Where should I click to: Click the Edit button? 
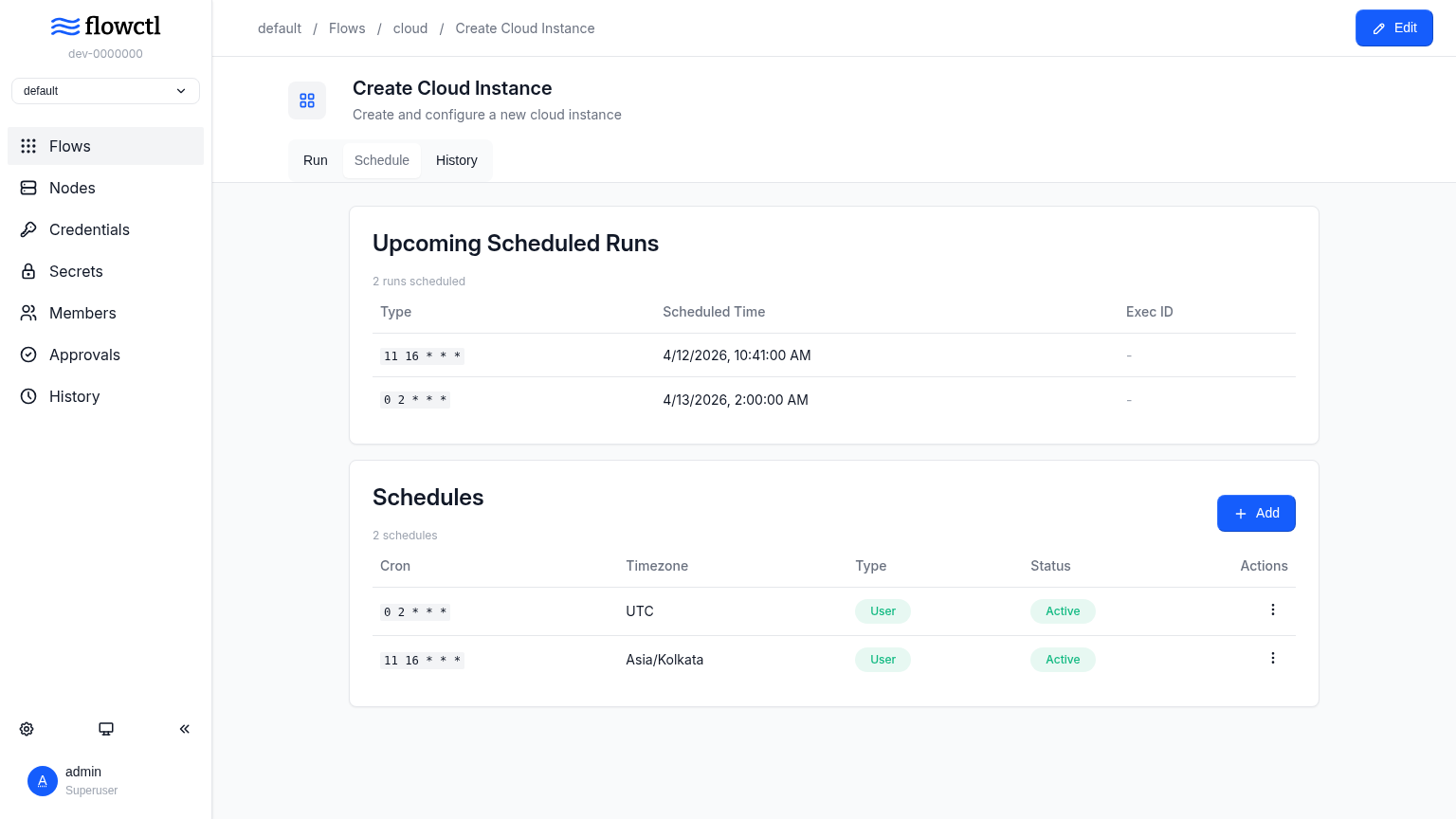(1394, 28)
